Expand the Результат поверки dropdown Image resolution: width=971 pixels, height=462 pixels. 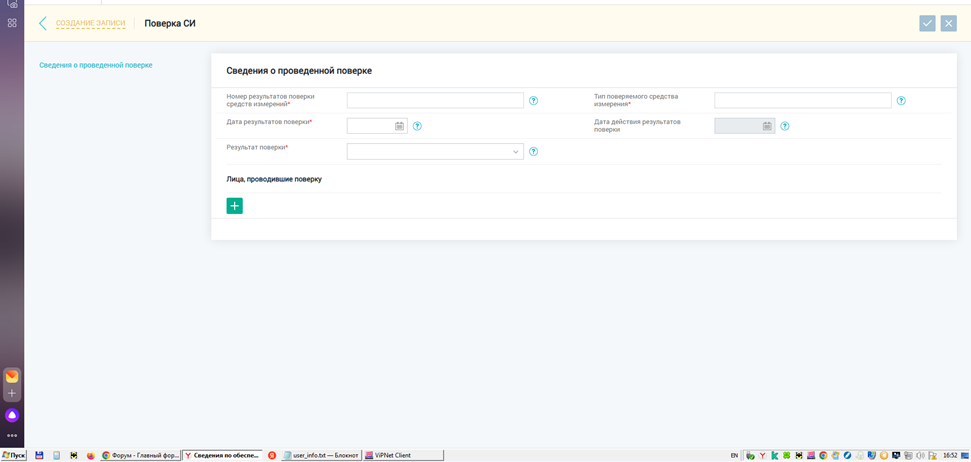tap(516, 152)
